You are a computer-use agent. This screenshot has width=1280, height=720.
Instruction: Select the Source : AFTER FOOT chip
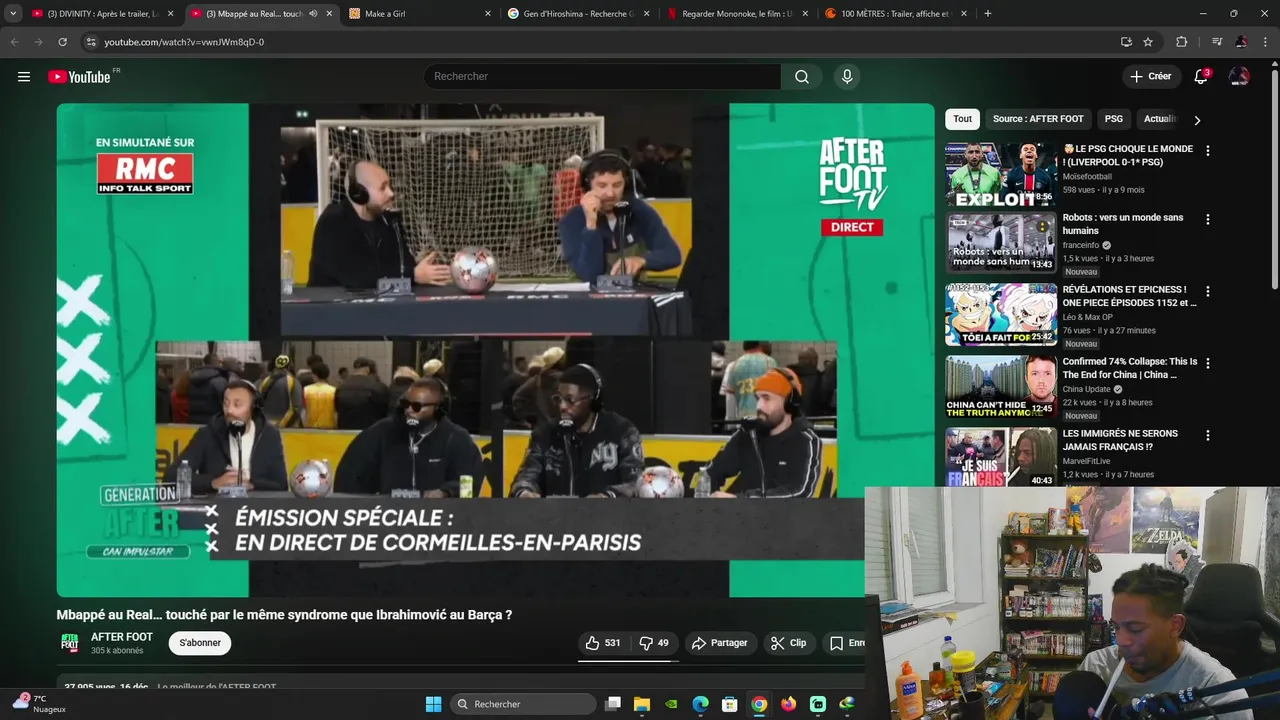coord(1038,119)
